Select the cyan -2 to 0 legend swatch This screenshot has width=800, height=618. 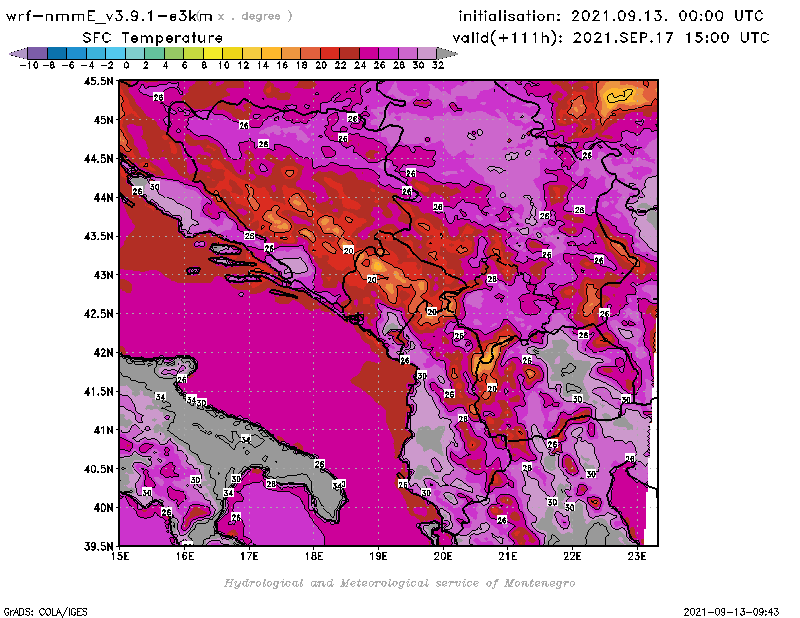tap(116, 53)
